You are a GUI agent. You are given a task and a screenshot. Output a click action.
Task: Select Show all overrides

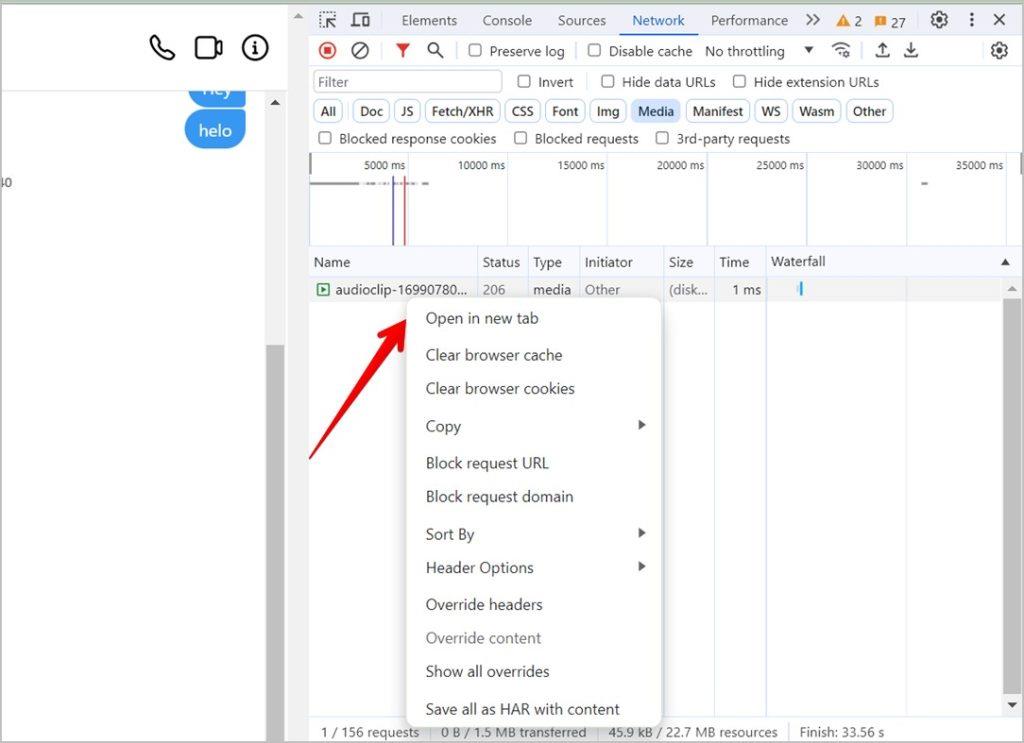tap(487, 672)
